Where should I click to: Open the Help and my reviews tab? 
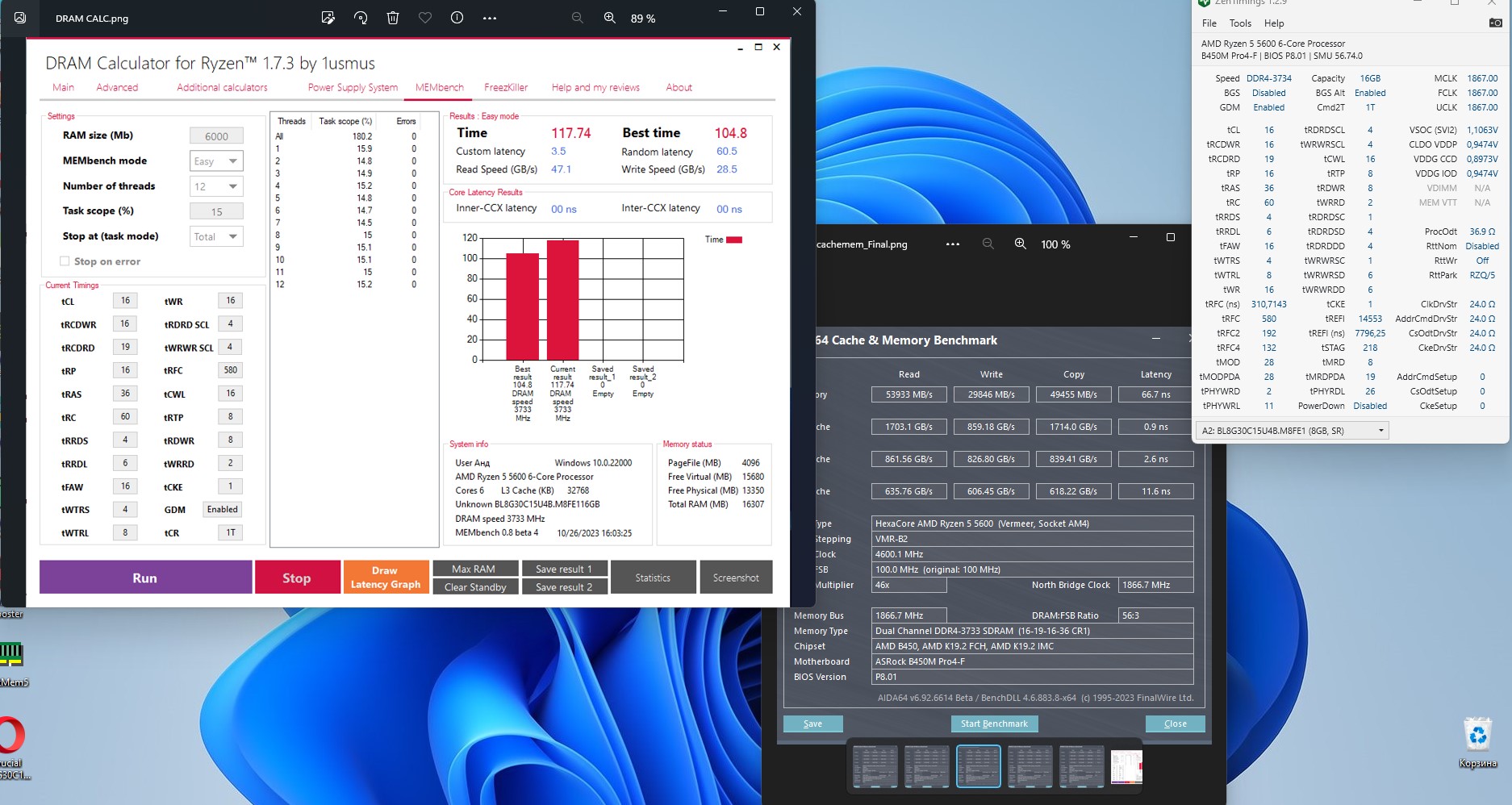pyautogui.click(x=595, y=87)
